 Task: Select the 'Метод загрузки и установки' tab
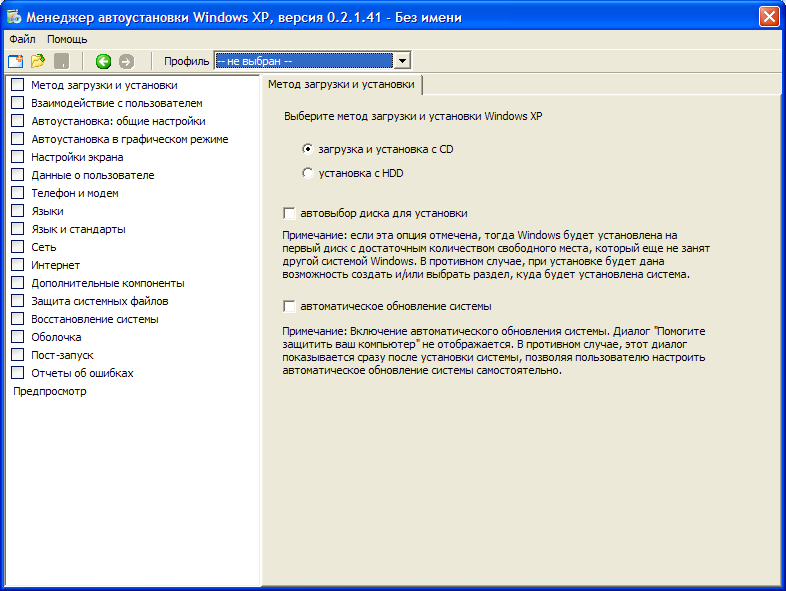coord(341,84)
